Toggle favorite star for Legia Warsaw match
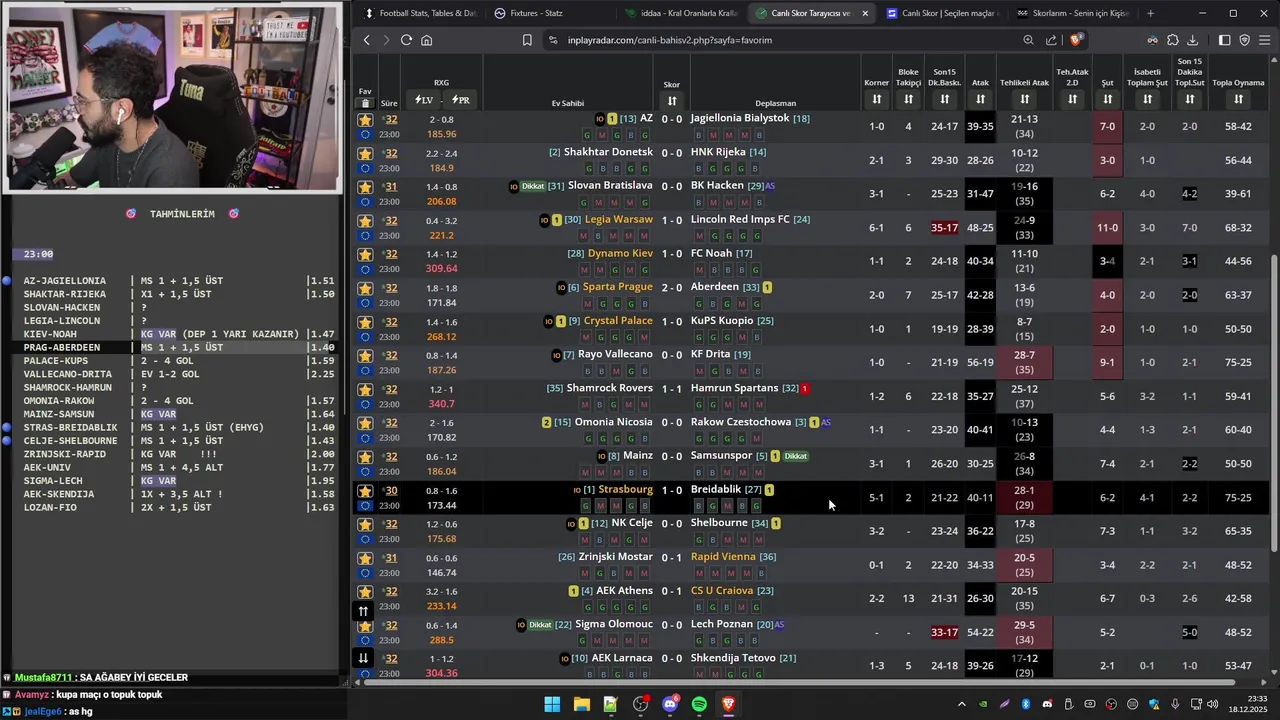 point(365,221)
